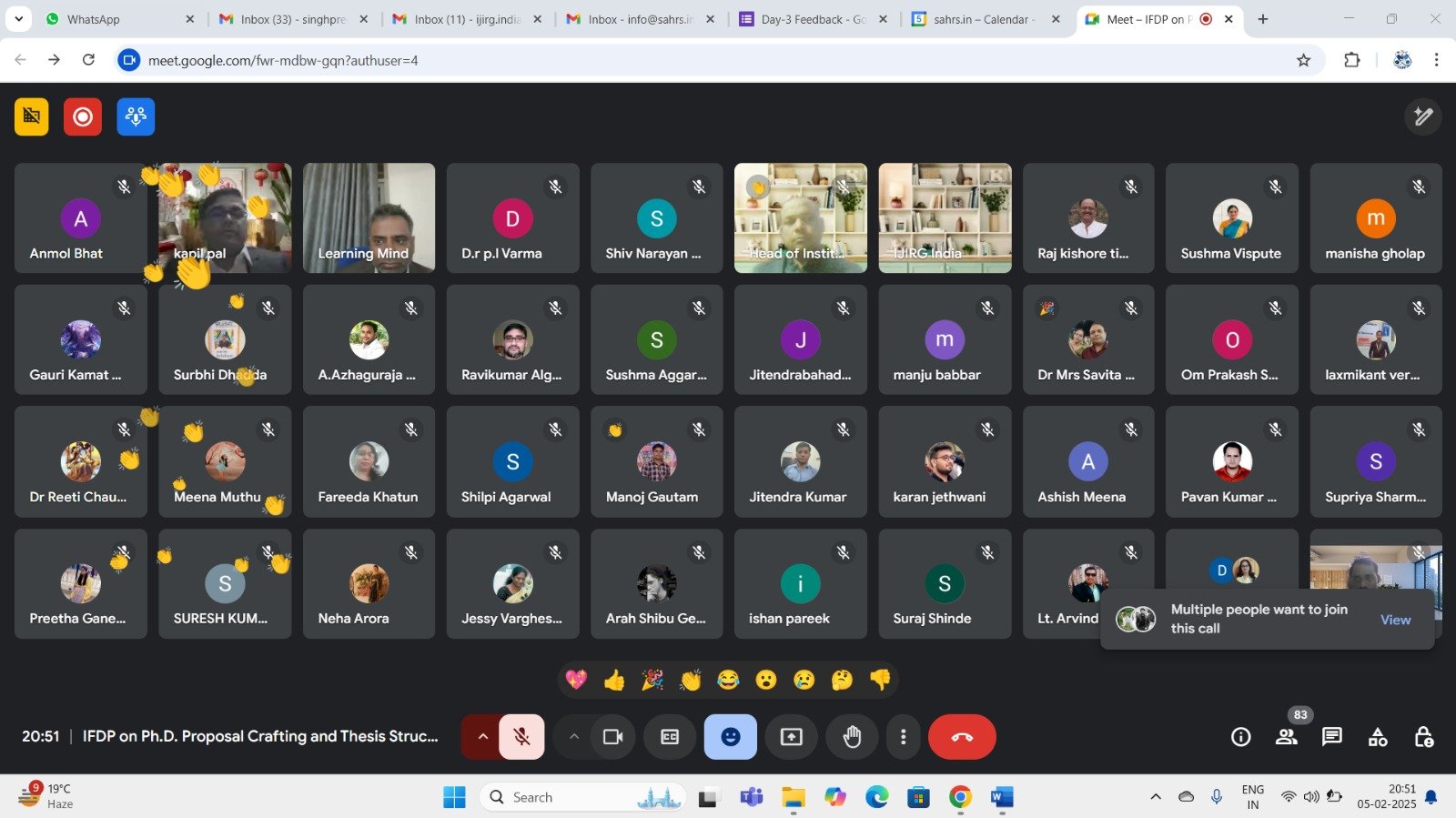The image size is (1456, 818).
Task: Open more options three-dot menu
Action: point(903,737)
